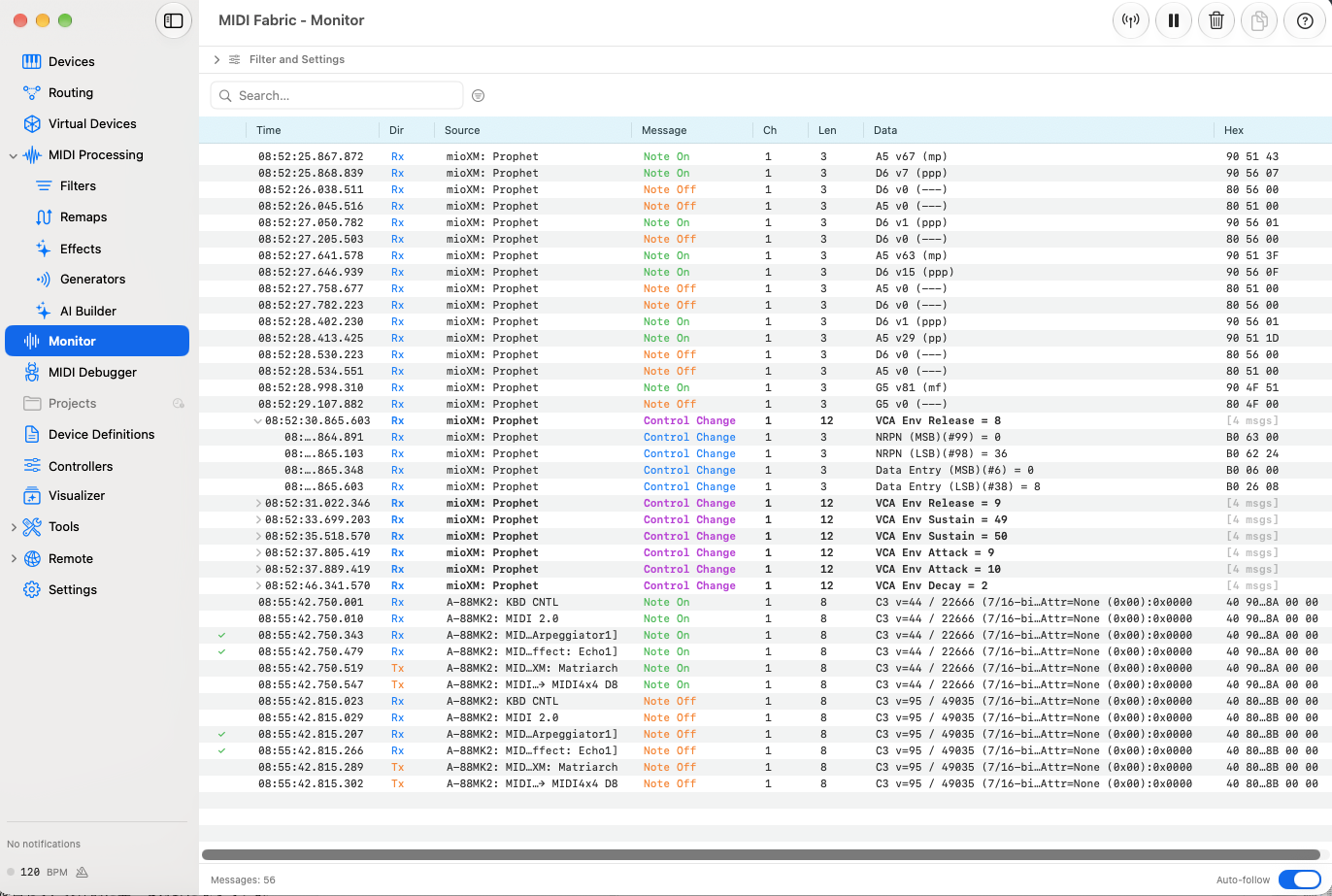Collapse the VCA Env Release = 8 row

click(x=257, y=420)
